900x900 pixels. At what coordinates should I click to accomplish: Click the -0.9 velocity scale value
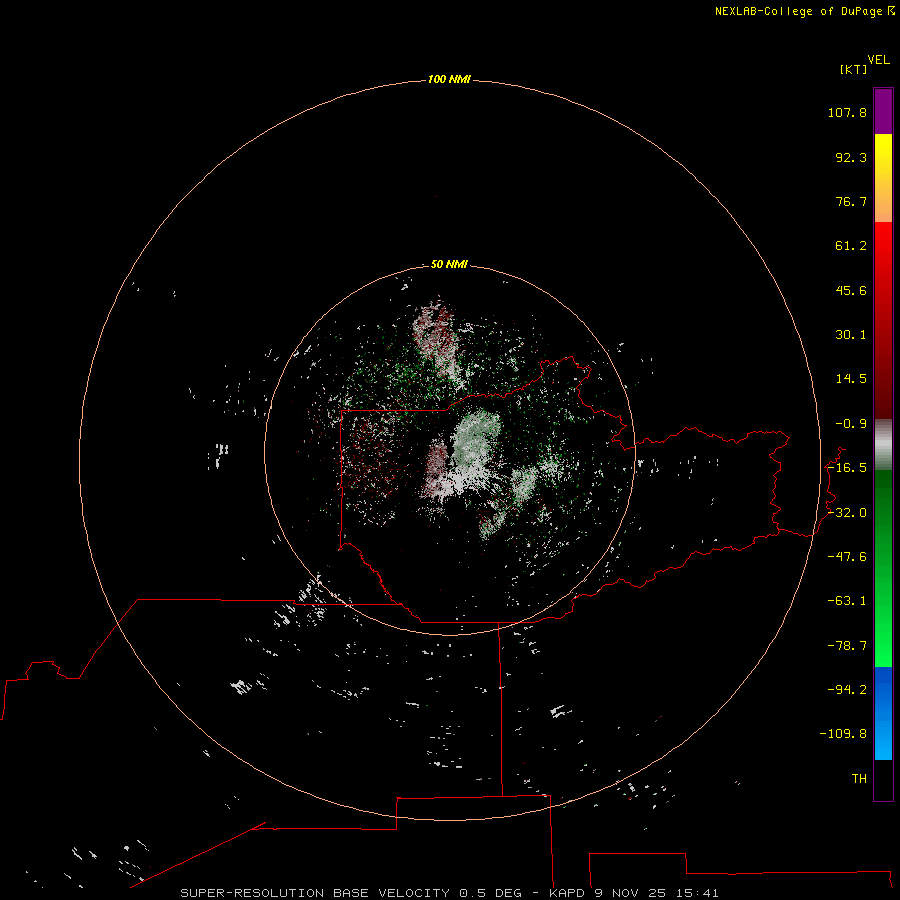[851, 424]
